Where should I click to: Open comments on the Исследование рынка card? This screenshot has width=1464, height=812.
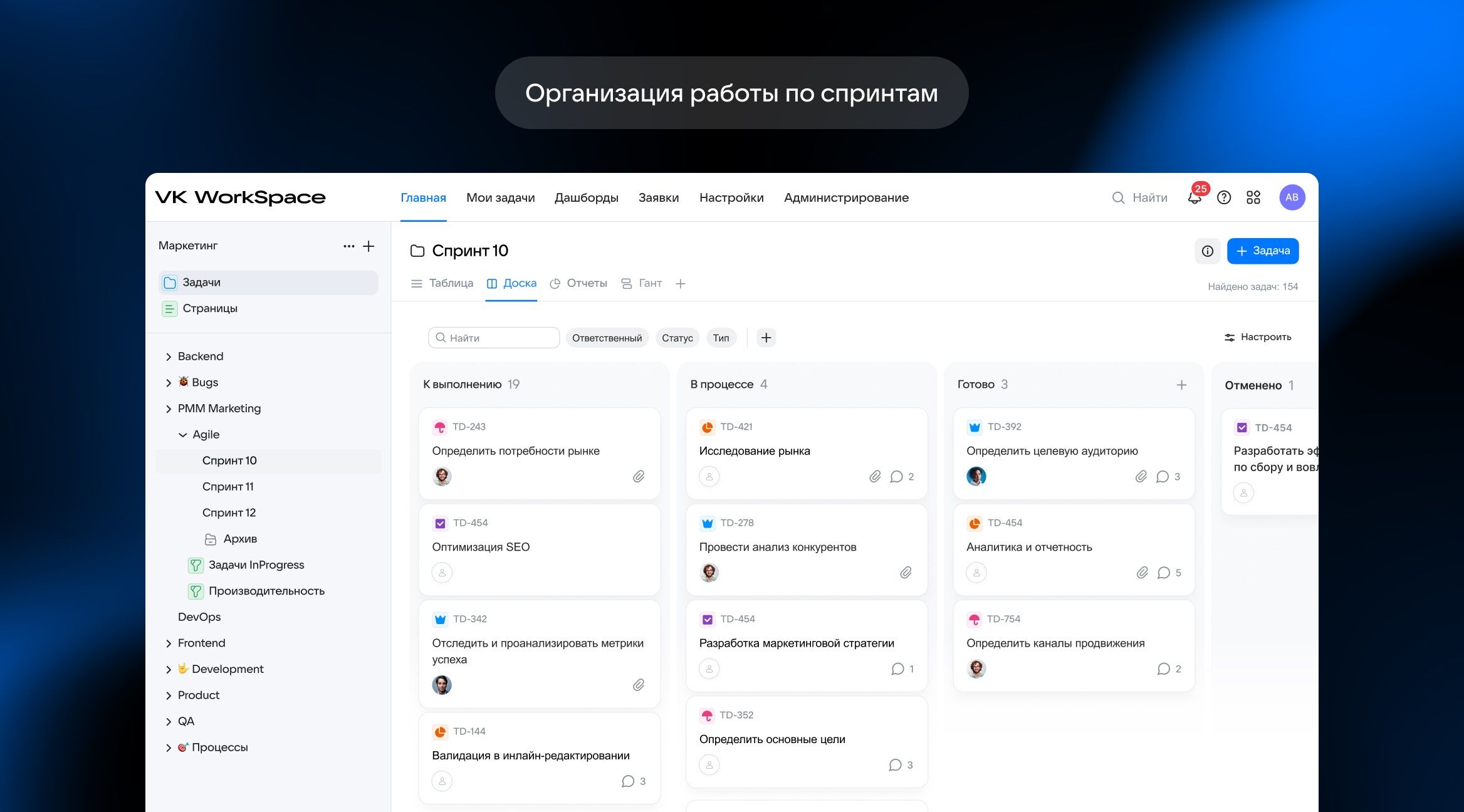tap(902, 477)
